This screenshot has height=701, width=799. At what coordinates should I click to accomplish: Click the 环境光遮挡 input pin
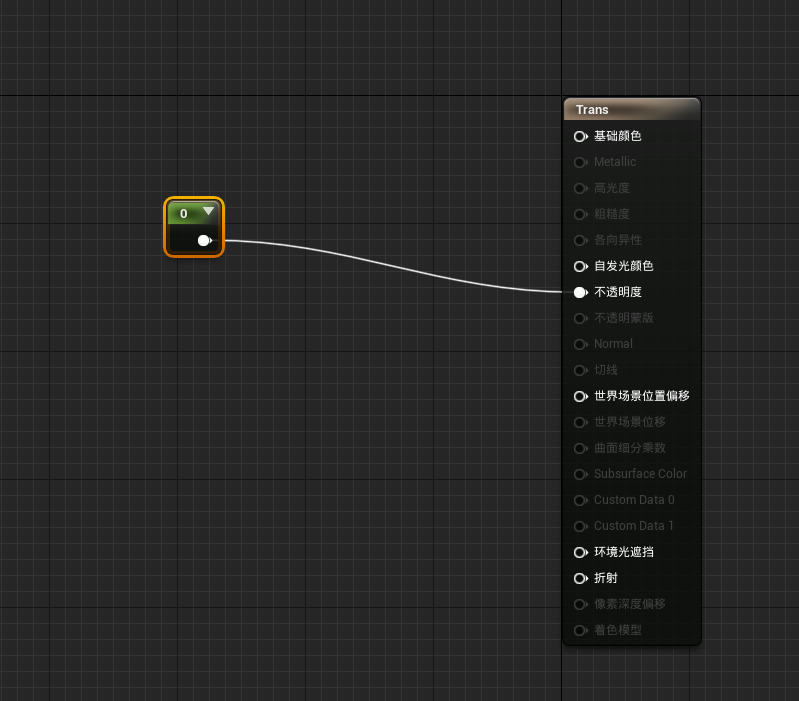click(x=580, y=552)
